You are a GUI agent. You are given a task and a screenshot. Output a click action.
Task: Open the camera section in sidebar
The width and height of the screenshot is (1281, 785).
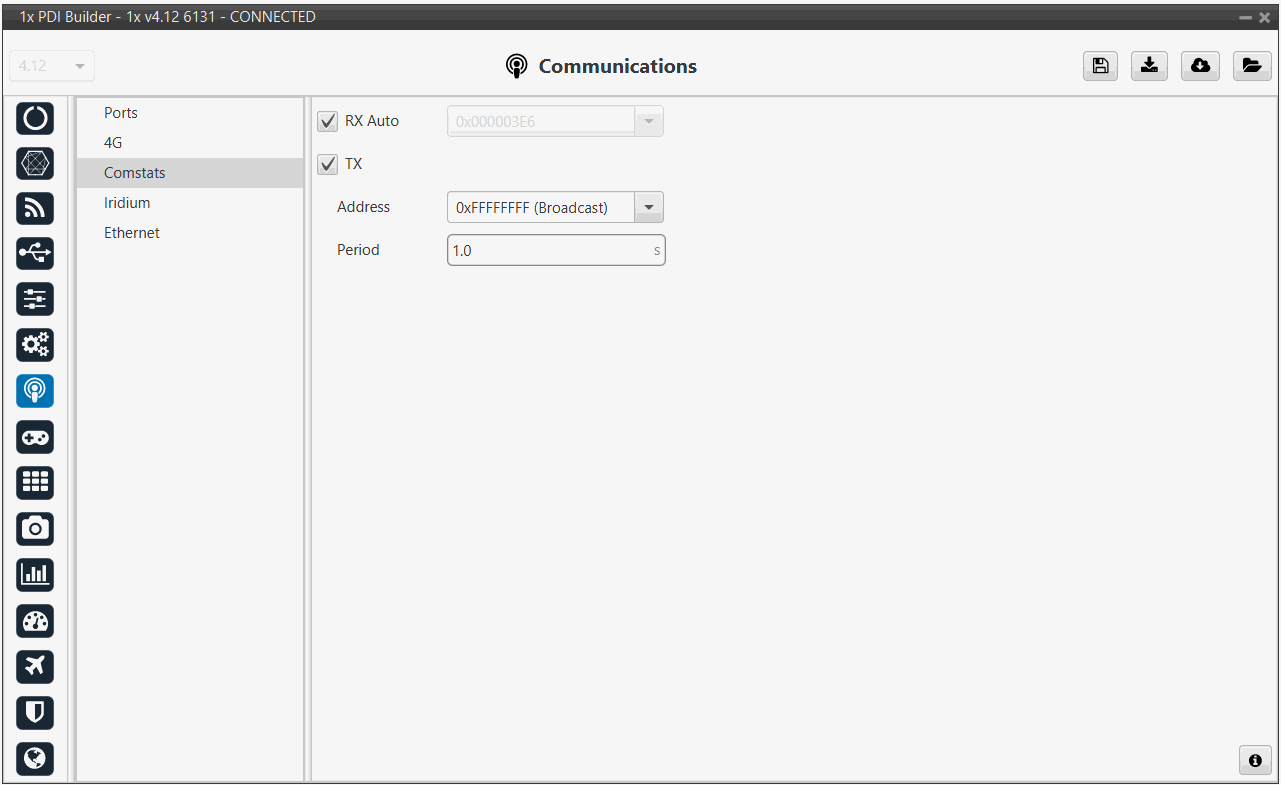(35, 528)
